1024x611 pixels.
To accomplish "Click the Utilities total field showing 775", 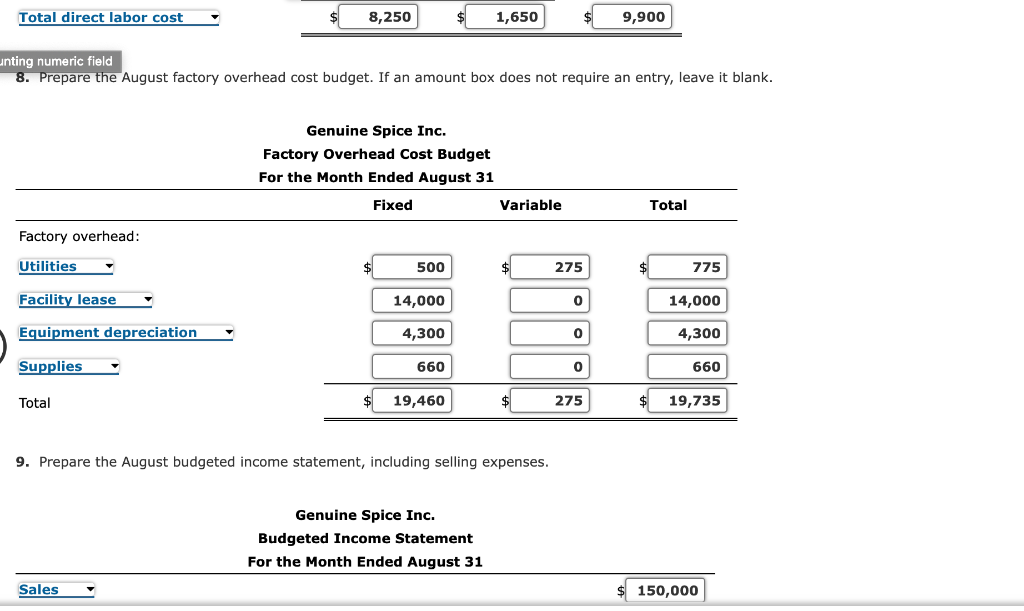I will [687, 267].
